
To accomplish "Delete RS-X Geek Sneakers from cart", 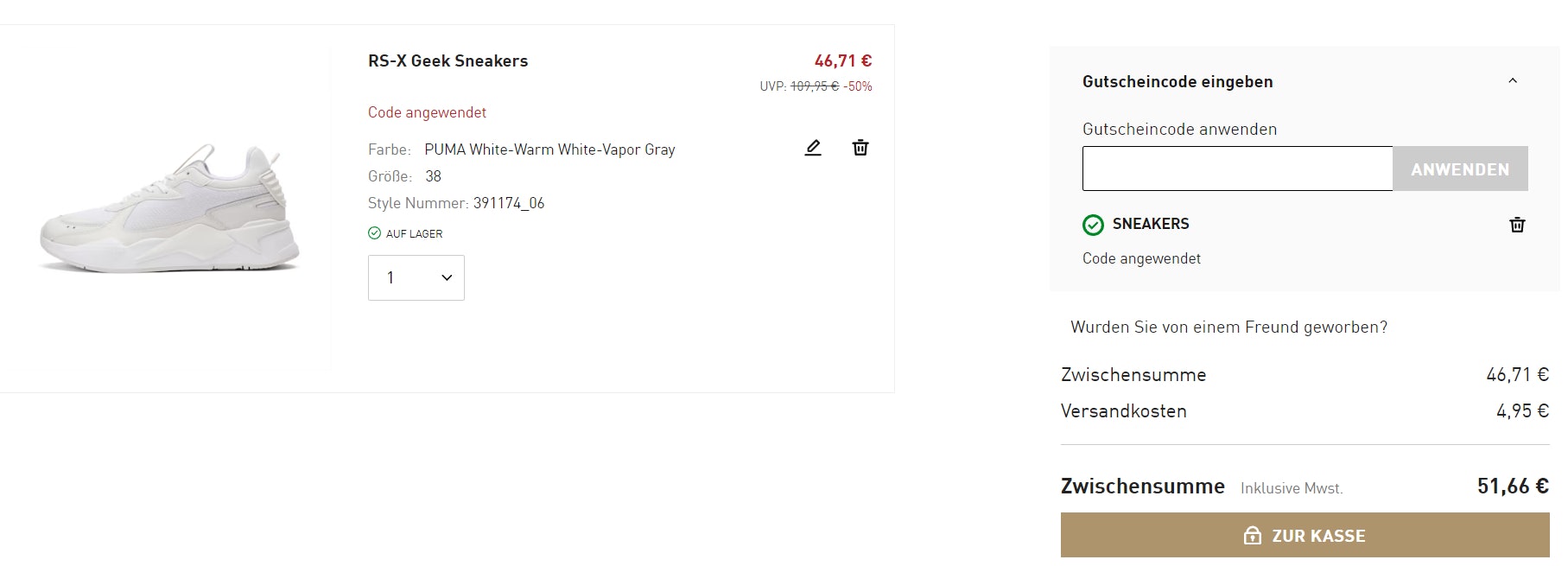I will coord(860,148).
